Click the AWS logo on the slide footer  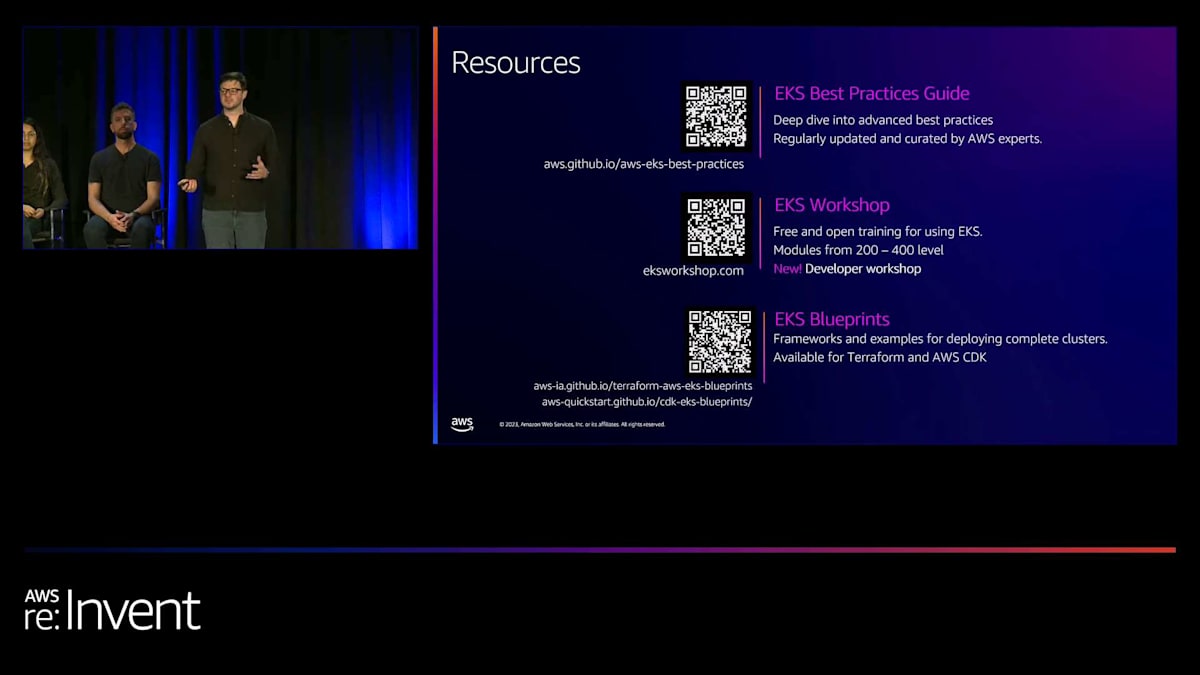click(x=462, y=424)
